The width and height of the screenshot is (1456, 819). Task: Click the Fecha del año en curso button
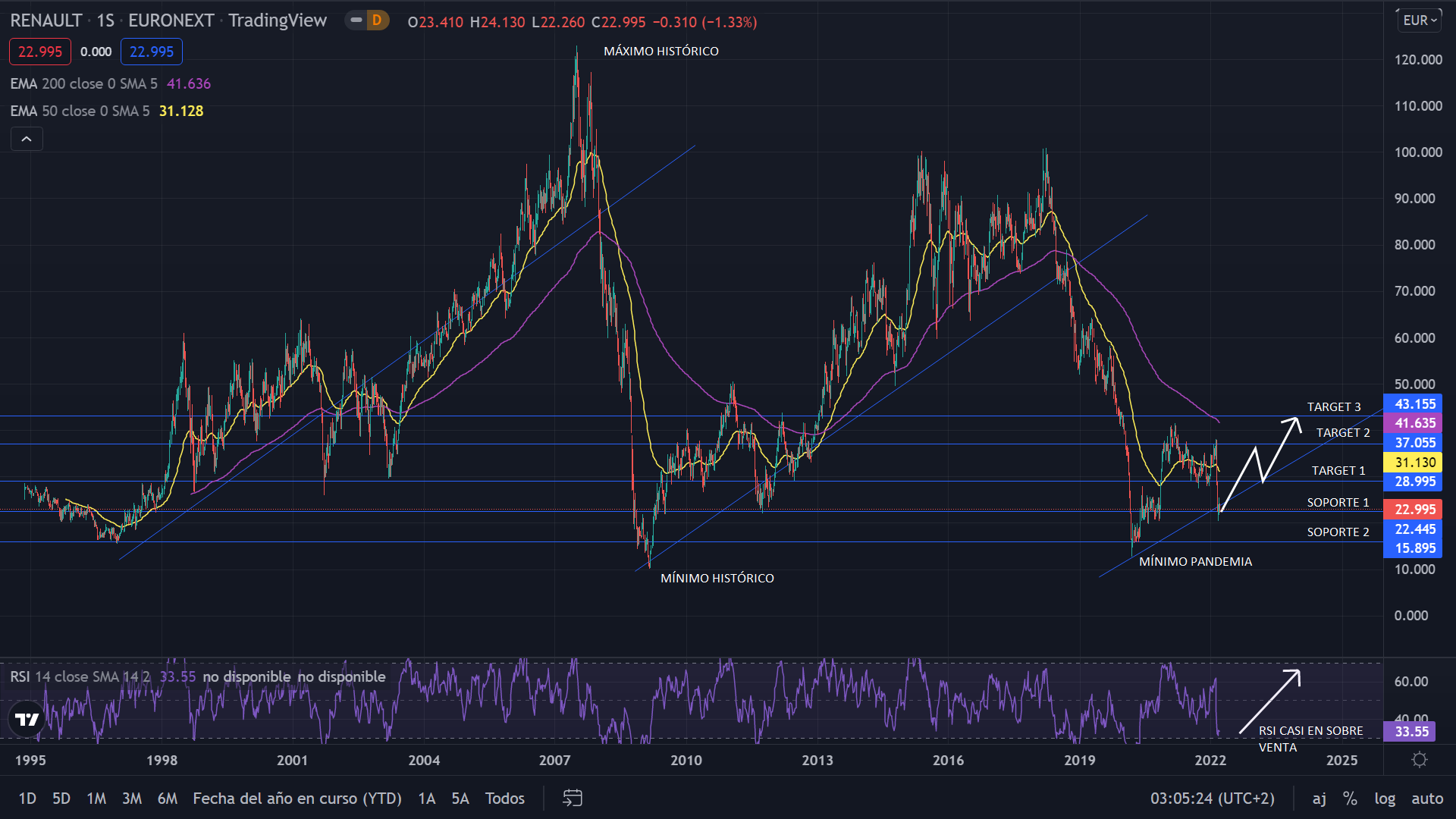click(x=297, y=798)
